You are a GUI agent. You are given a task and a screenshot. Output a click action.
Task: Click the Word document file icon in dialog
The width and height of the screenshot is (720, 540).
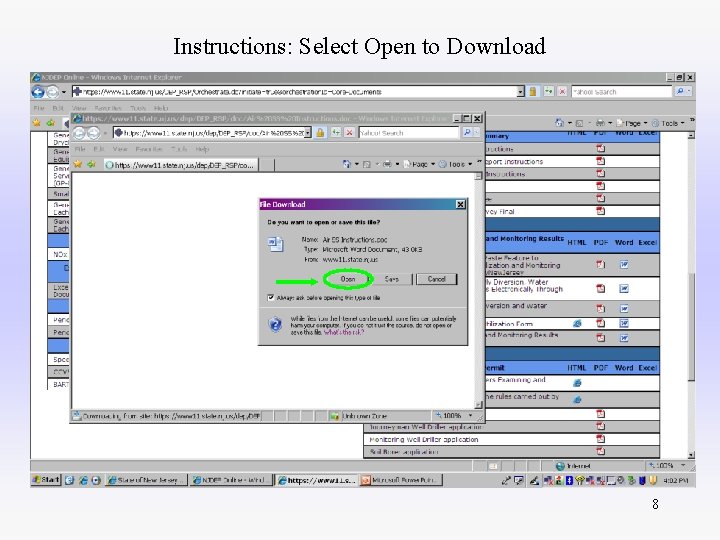click(x=276, y=244)
